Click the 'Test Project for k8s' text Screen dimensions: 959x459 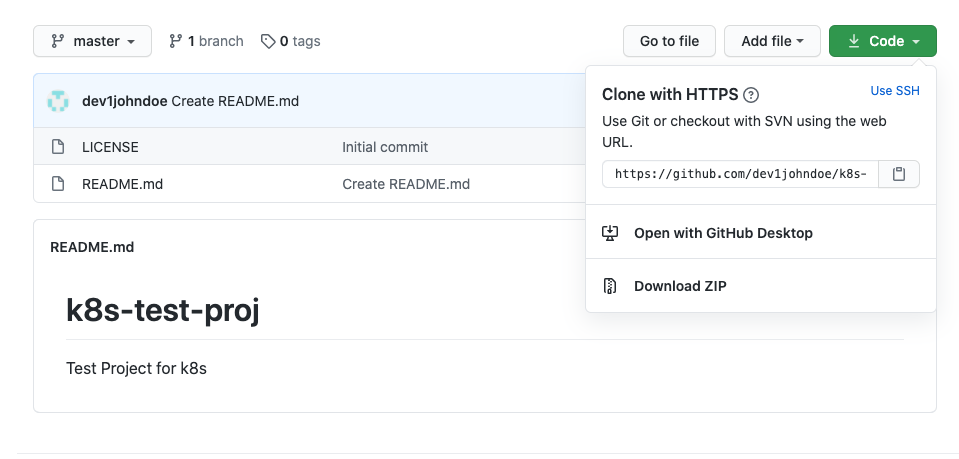[x=136, y=368]
